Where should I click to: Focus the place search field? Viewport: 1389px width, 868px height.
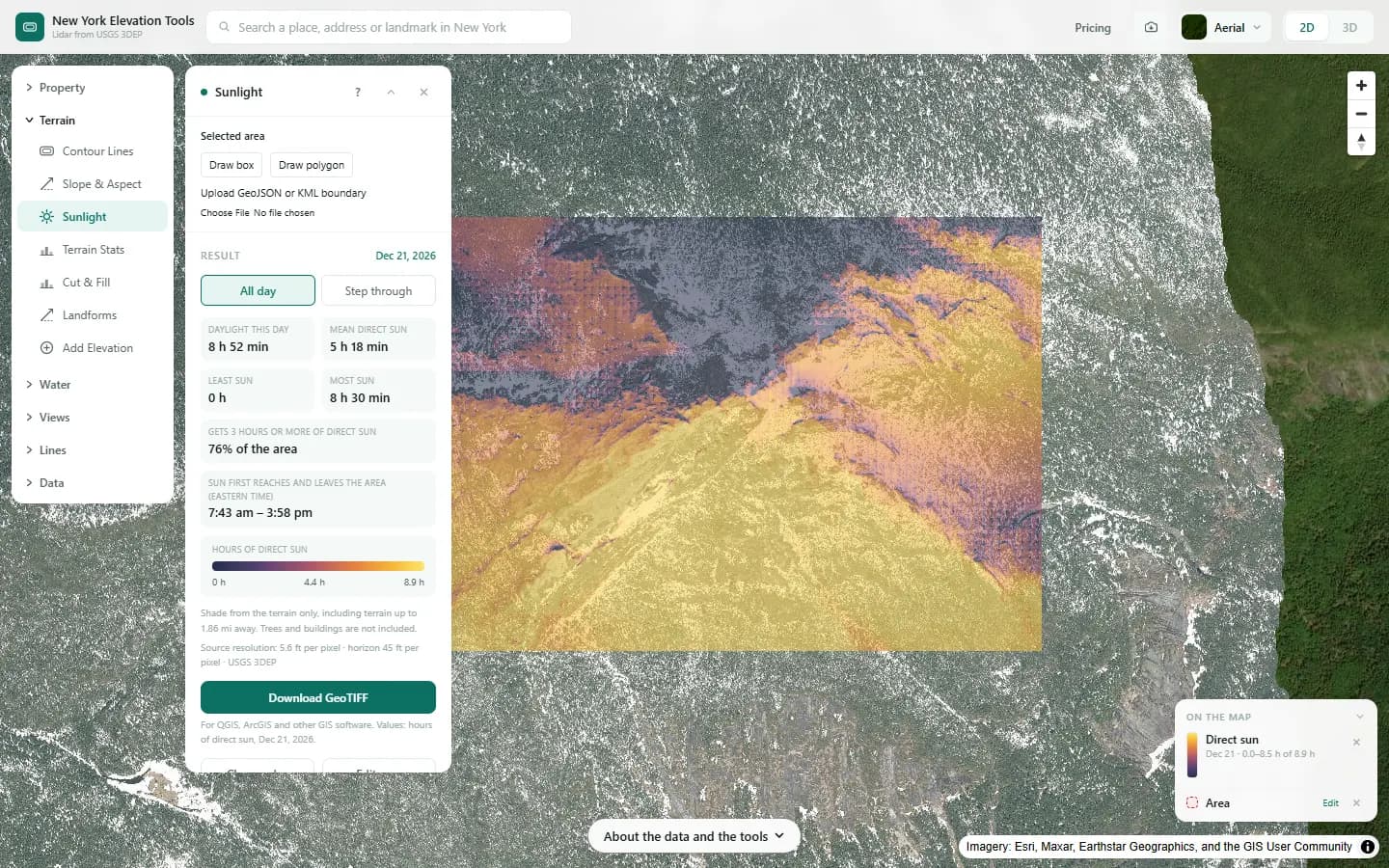pos(389,27)
